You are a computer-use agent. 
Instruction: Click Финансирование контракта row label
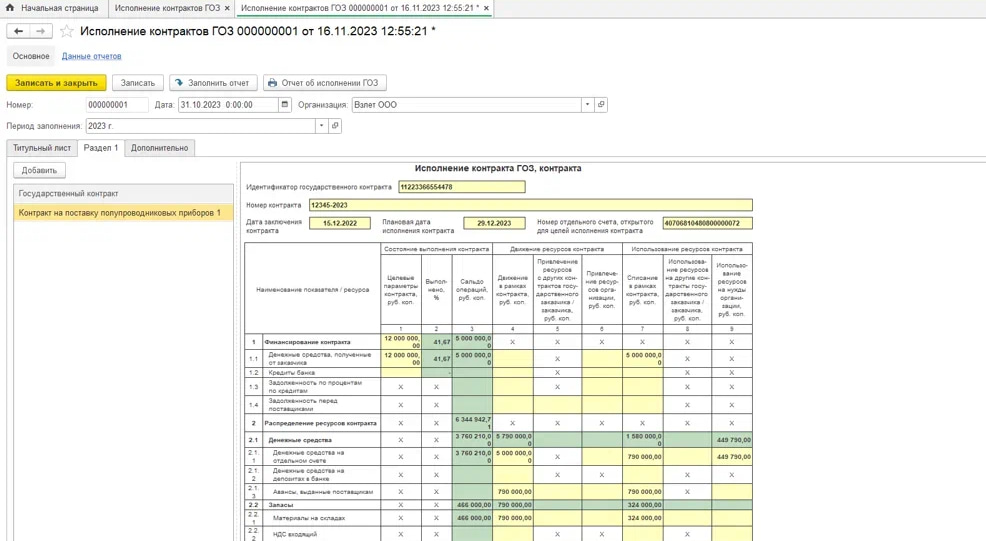[x=307, y=342]
